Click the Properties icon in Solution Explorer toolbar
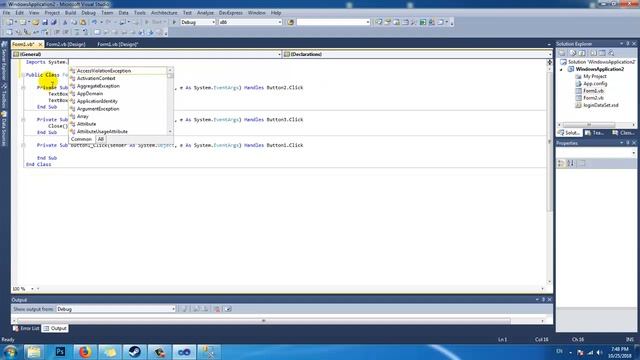The width and height of the screenshot is (640, 360). [x=562, y=53]
